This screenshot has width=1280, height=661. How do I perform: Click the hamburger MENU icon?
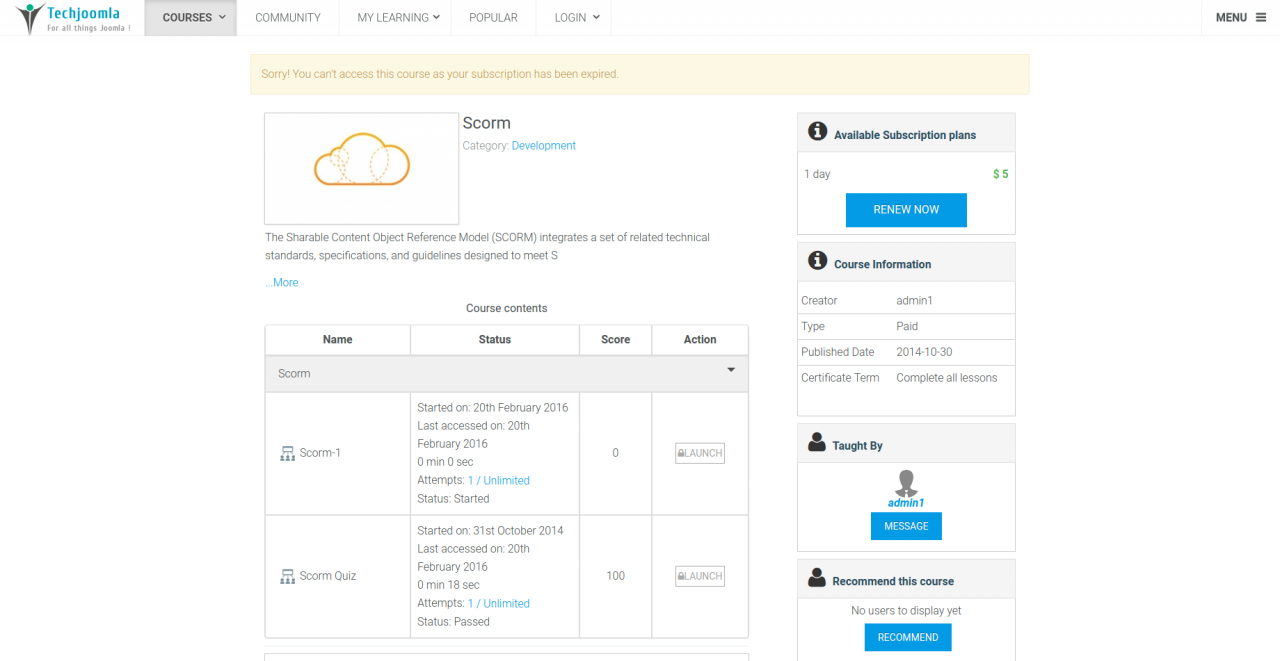[1261, 17]
